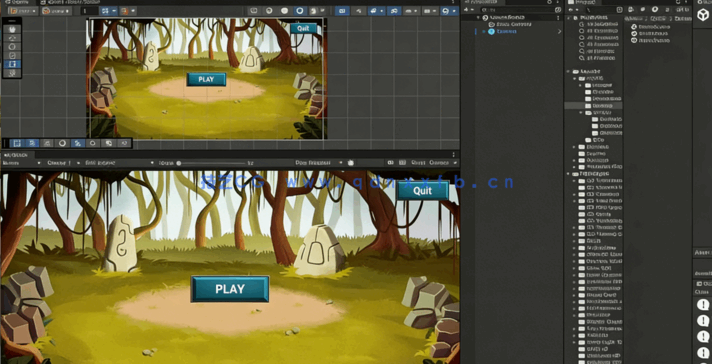Viewport: 712px width, 364px height.
Task: Open the Pivot/Center handle position dropdown
Action: point(23,11)
